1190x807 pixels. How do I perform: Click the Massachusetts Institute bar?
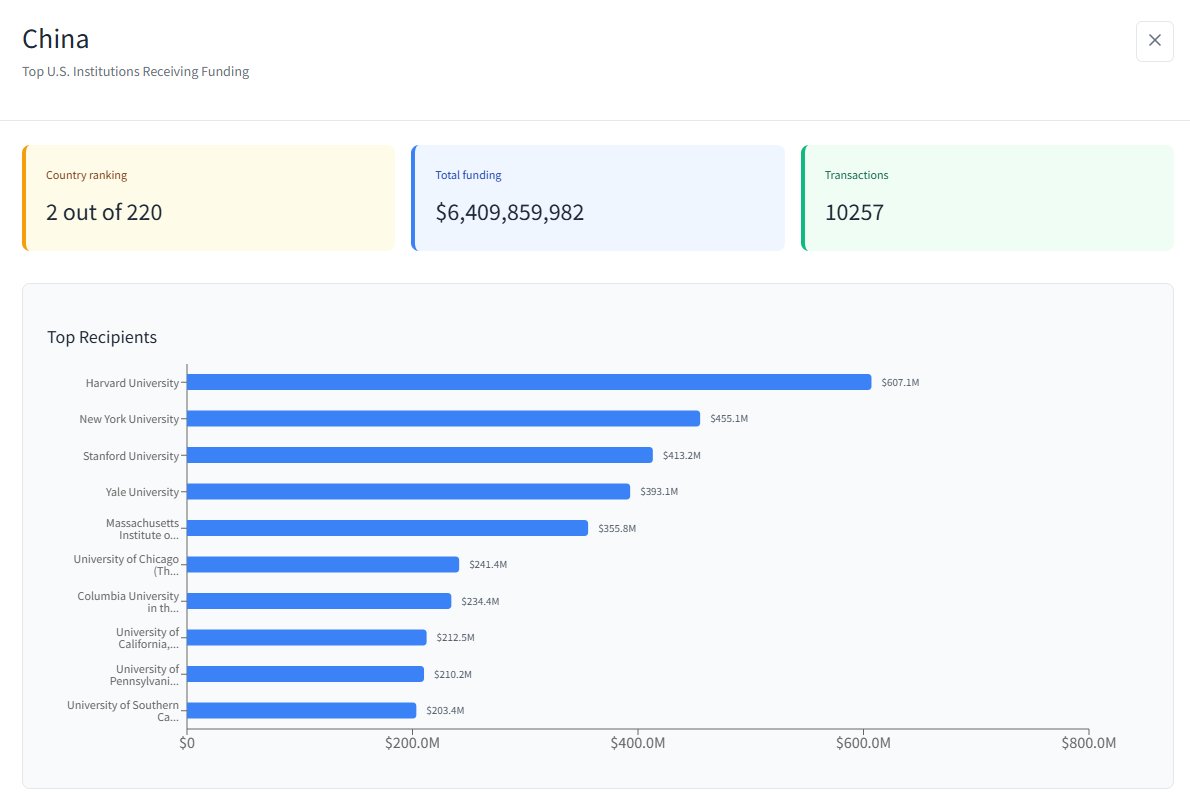pyautogui.click(x=387, y=528)
